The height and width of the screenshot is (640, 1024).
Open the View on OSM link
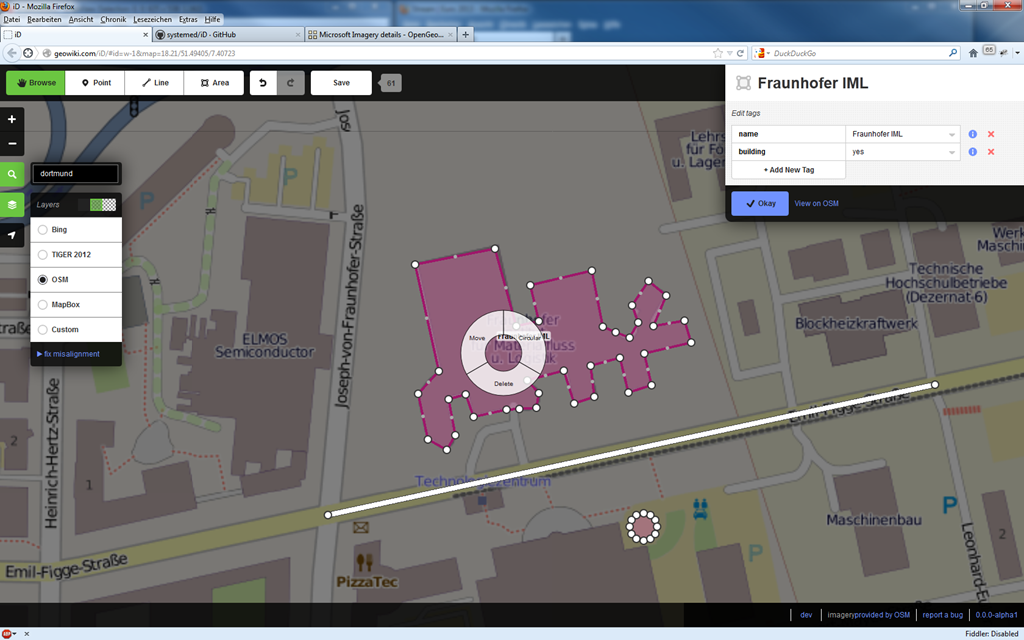click(x=816, y=204)
